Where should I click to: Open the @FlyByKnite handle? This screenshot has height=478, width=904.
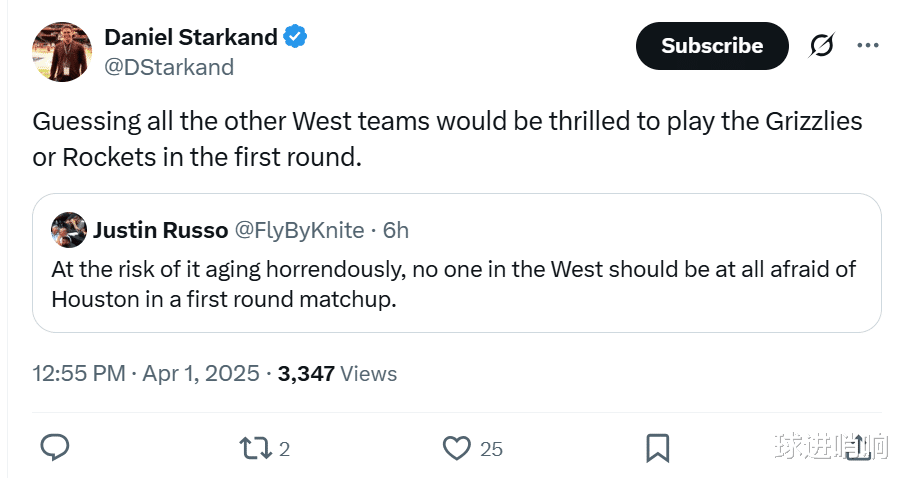(299, 230)
